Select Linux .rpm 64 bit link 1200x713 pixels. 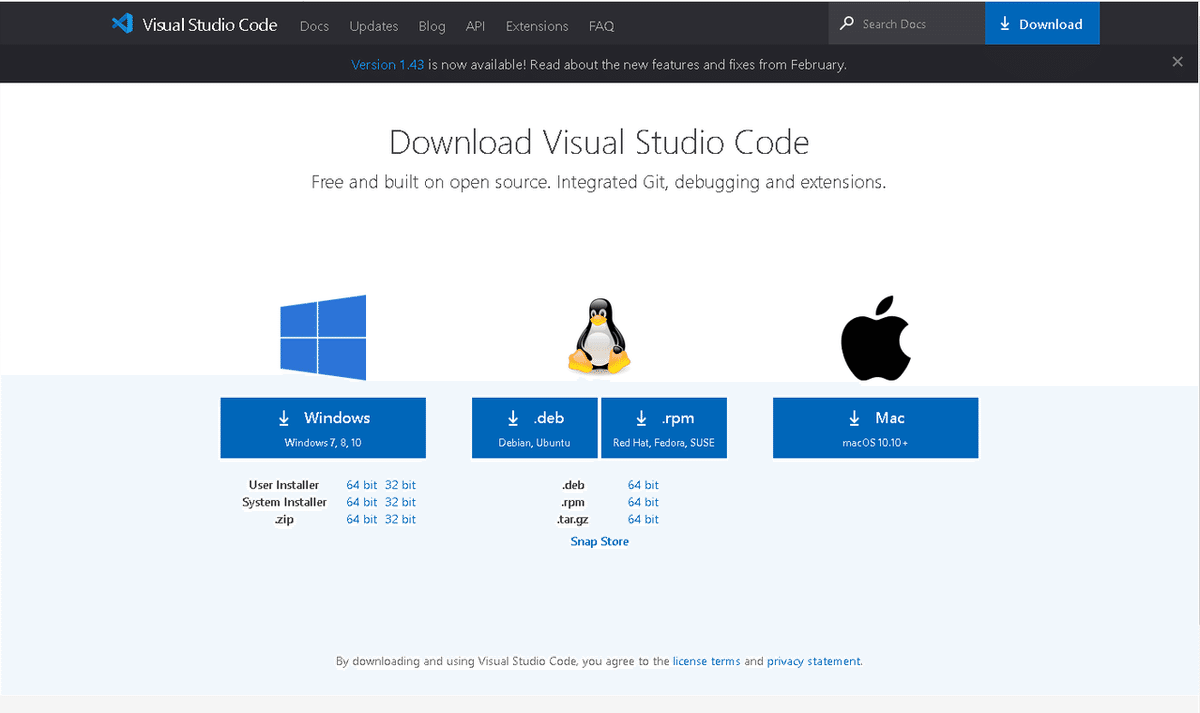point(643,502)
